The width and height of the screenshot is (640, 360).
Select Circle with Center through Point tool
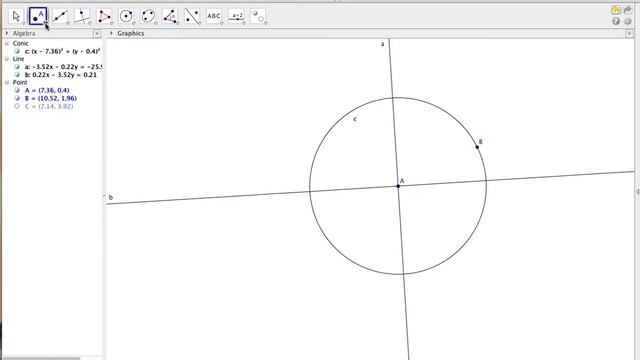126,16
